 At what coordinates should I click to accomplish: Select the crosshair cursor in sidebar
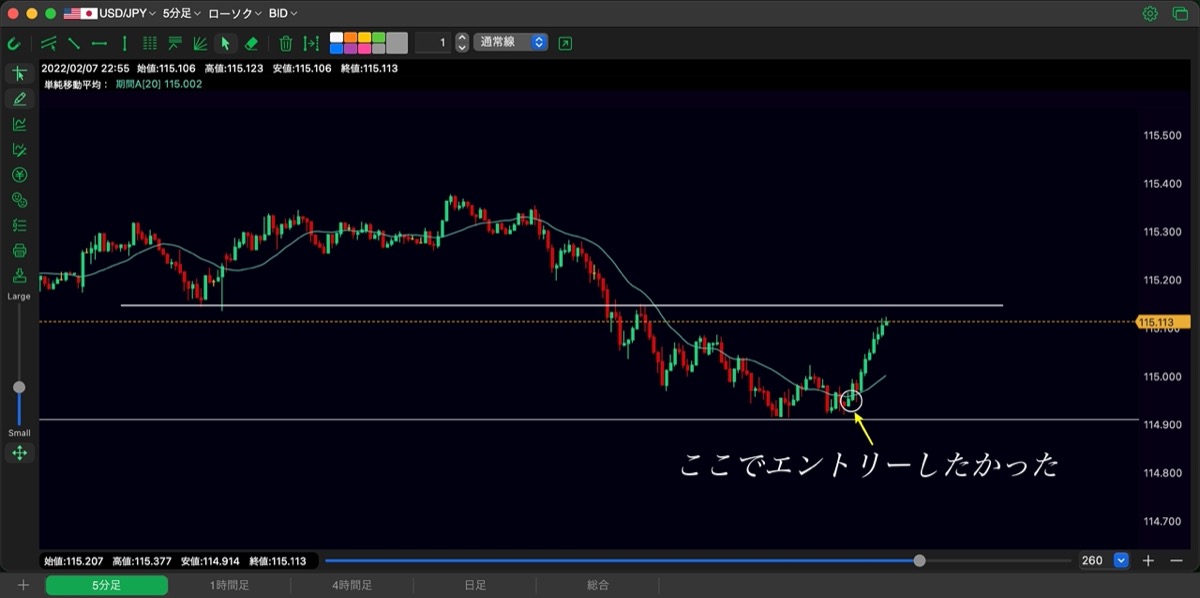[x=19, y=74]
